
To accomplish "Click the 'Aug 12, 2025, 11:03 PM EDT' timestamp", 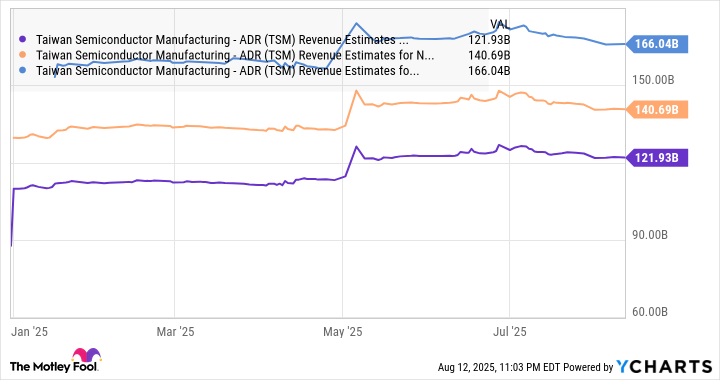I will pyautogui.click(x=499, y=367).
